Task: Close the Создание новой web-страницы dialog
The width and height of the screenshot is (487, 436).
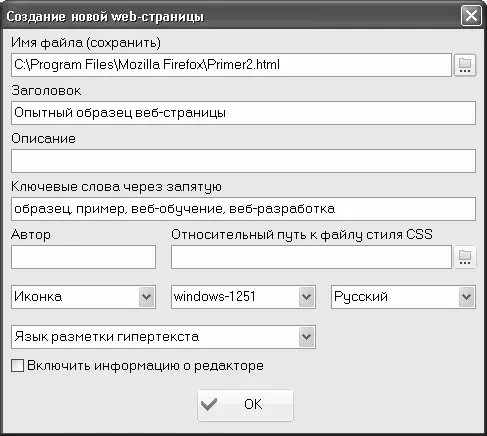Action: pyautogui.click(x=471, y=15)
